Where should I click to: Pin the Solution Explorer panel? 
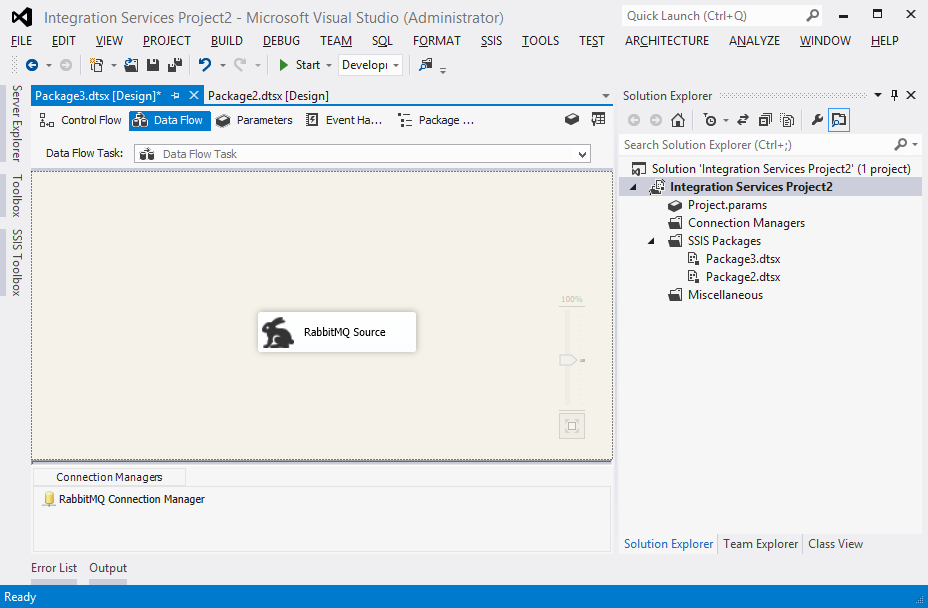click(894, 95)
